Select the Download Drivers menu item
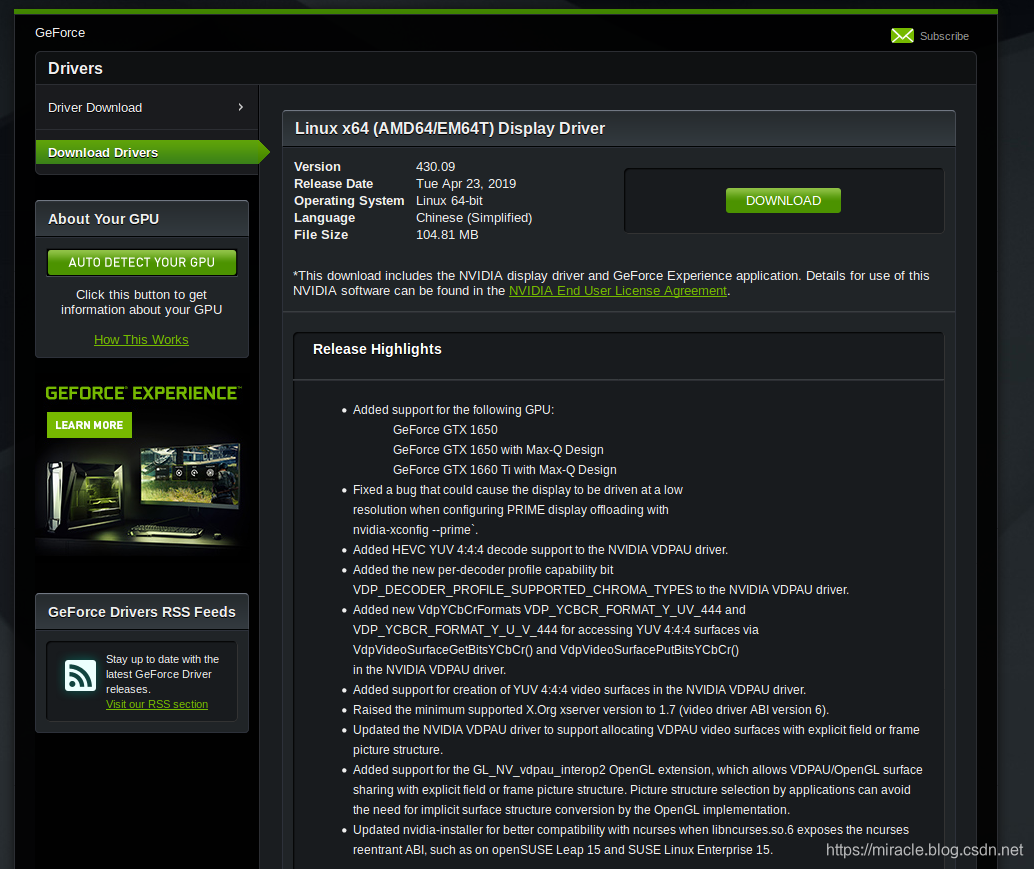The height and width of the screenshot is (869, 1034). click(152, 152)
